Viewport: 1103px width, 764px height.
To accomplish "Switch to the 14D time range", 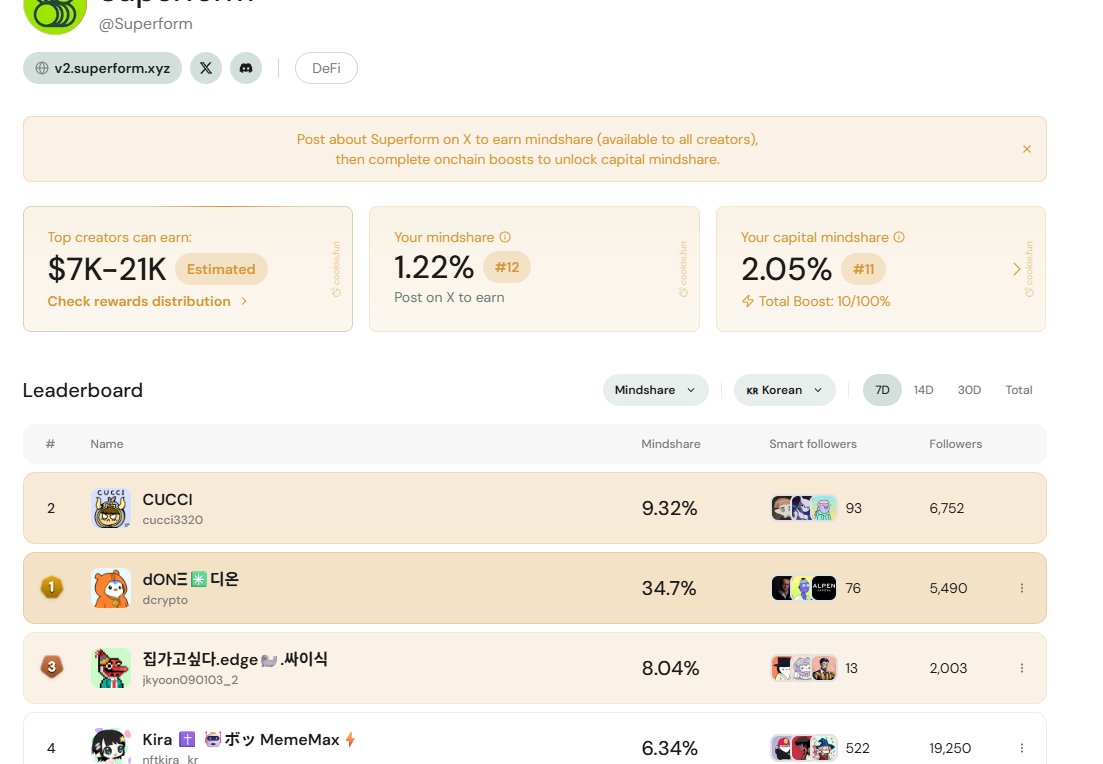I will [x=924, y=390].
